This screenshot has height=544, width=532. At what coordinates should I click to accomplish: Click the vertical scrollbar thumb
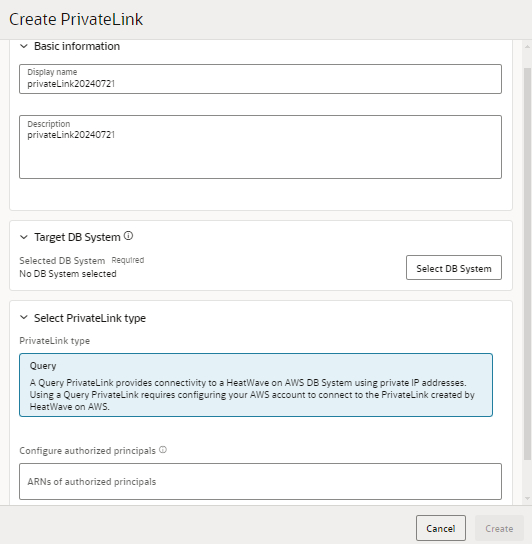tap(527, 264)
